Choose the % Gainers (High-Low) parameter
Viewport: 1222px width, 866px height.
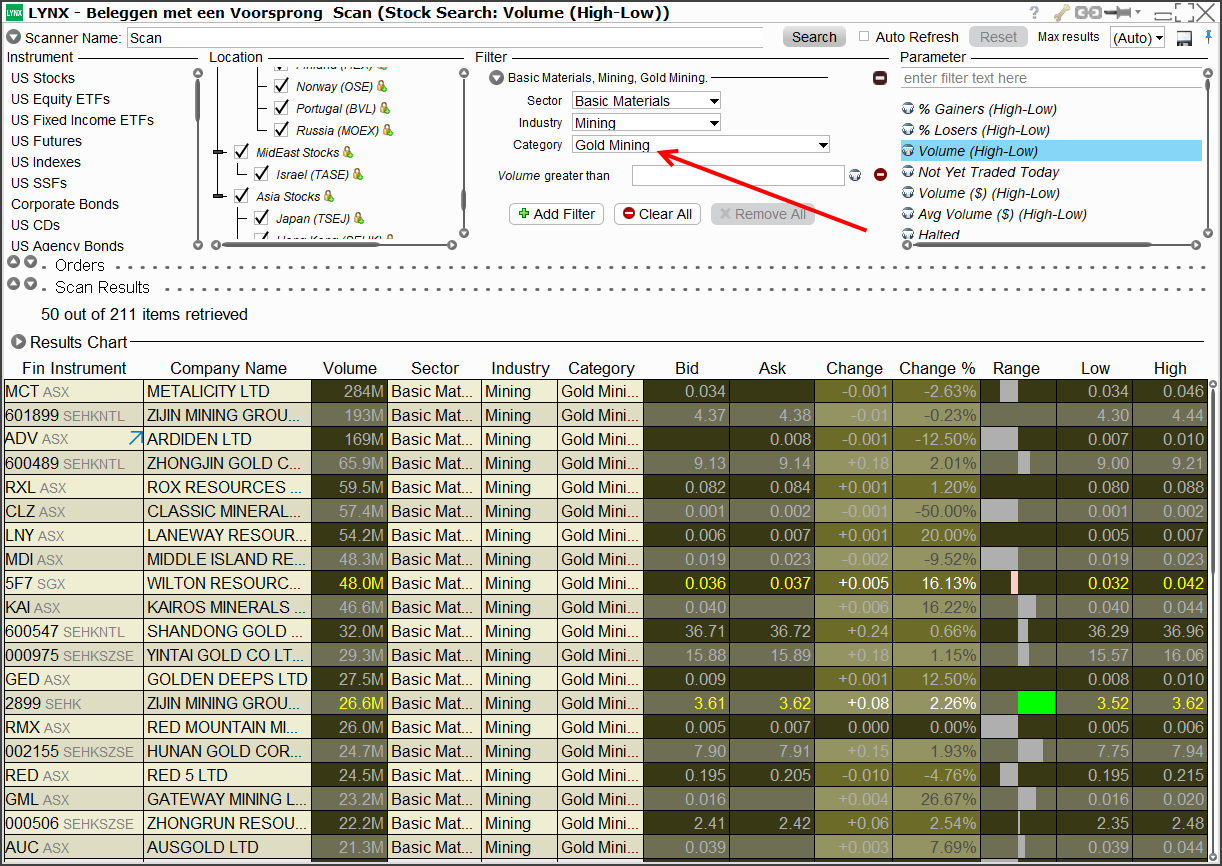pyautogui.click(x=987, y=109)
